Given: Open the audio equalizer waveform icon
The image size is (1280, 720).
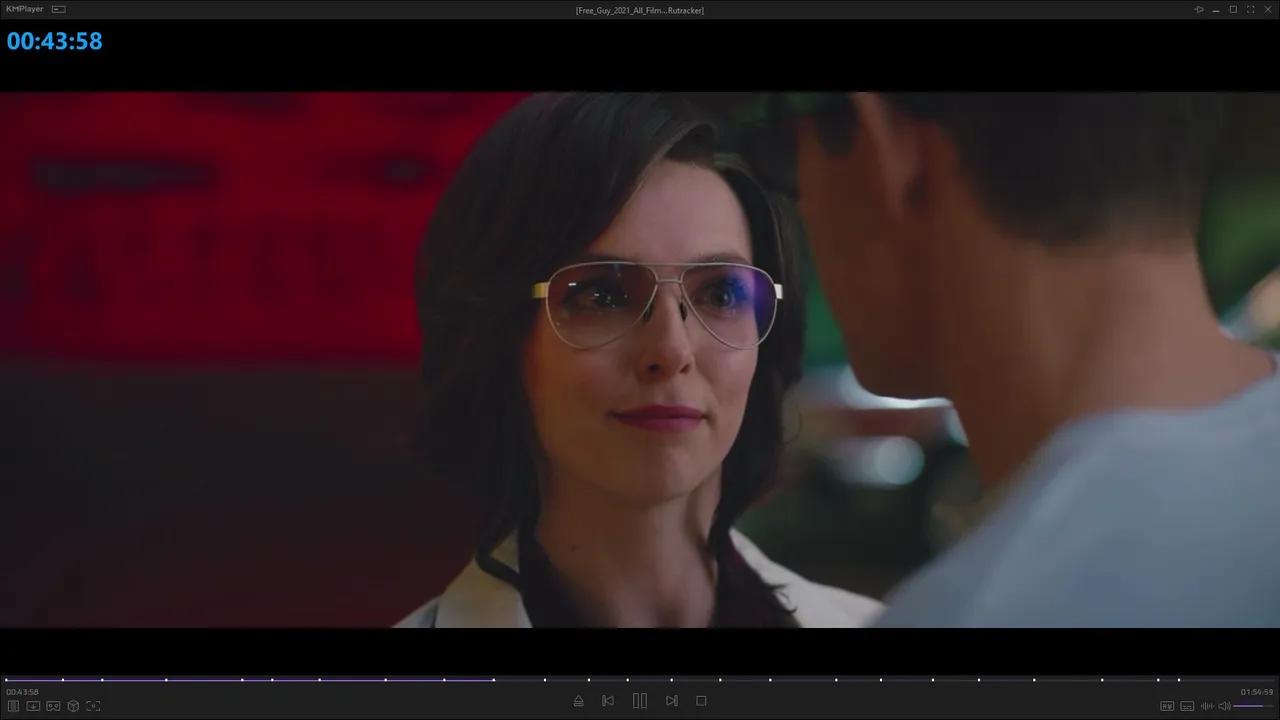Looking at the screenshot, I should pyautogui.click(x=1207, y=706).
